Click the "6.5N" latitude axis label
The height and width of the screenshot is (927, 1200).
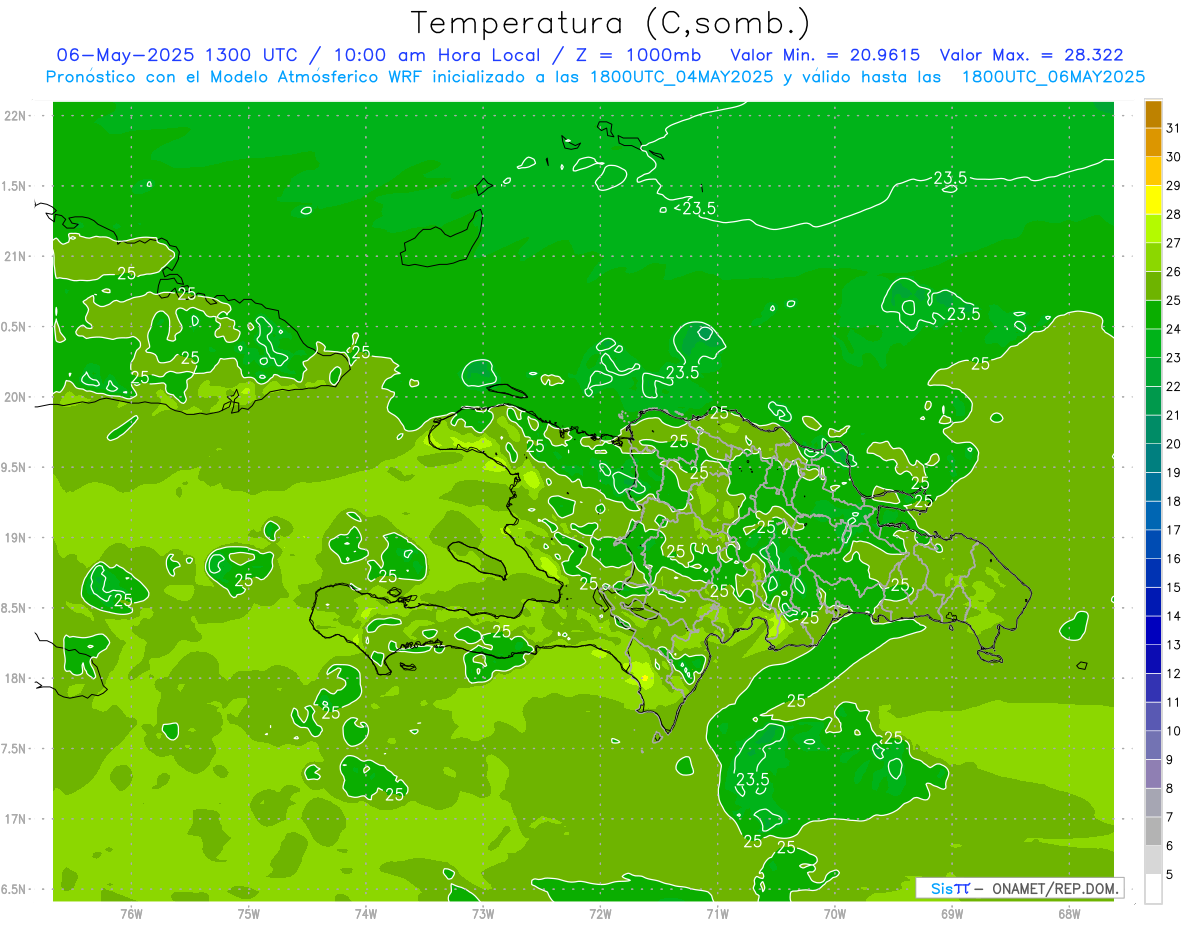[x=14, y=889]
